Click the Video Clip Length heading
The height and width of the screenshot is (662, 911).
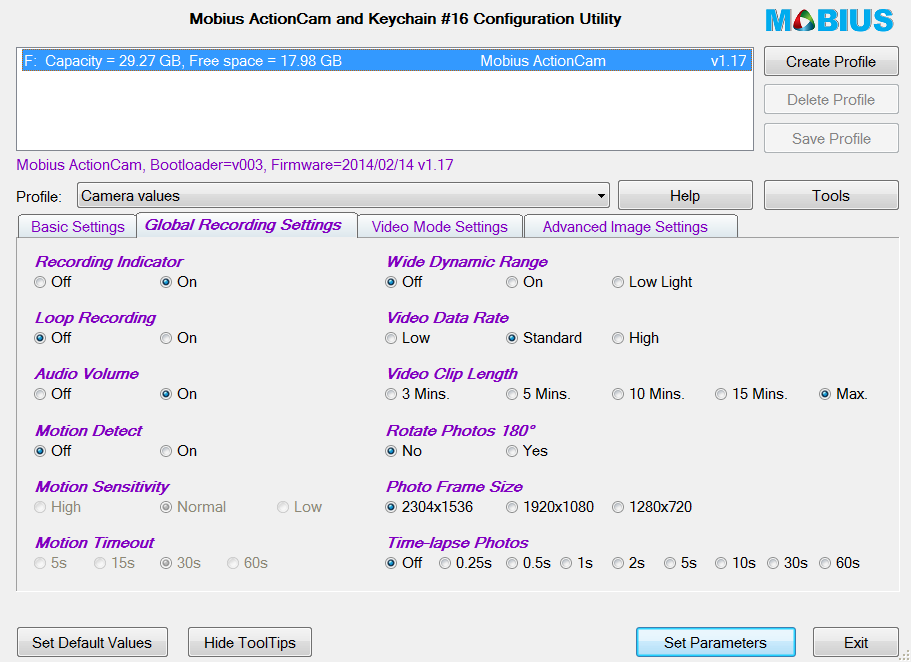click(x=452, y=374)
